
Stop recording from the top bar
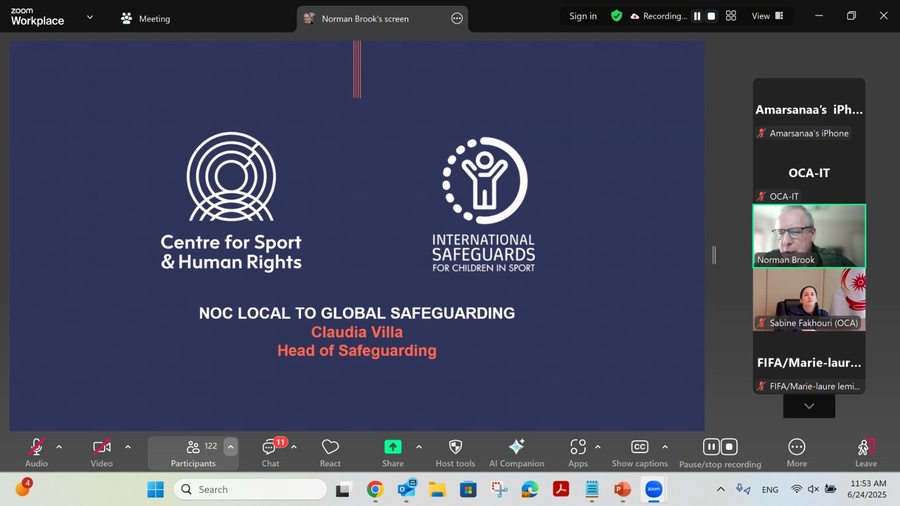[x=711, y=16]
